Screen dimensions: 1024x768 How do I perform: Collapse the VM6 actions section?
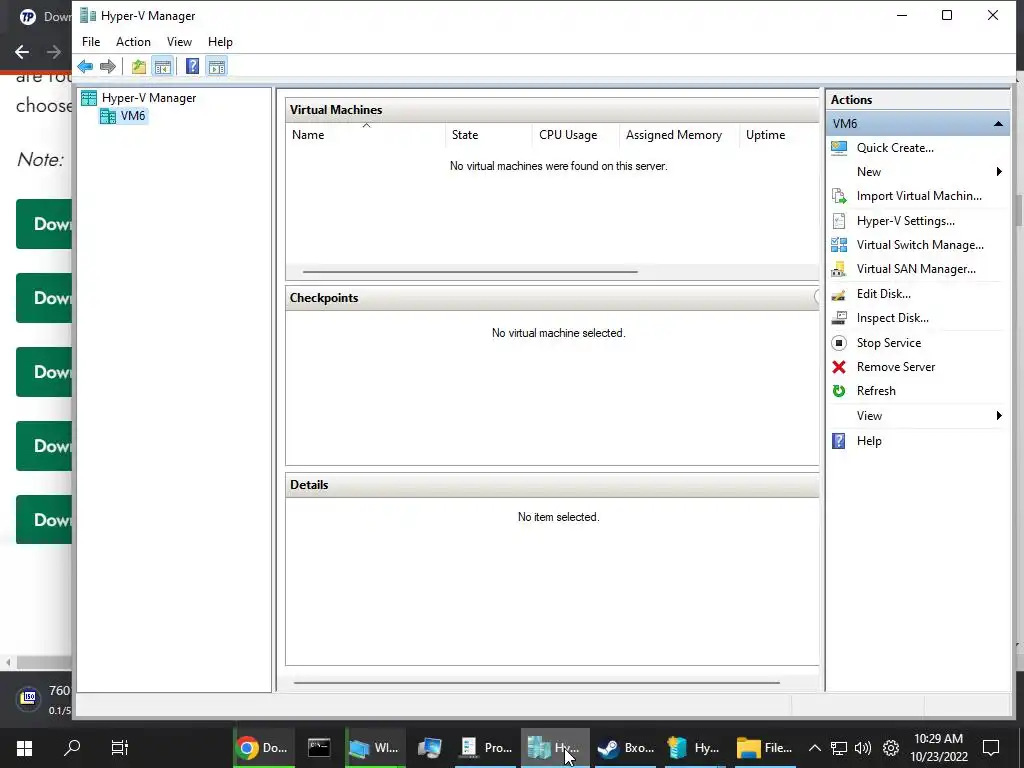[x=998, y=123]
